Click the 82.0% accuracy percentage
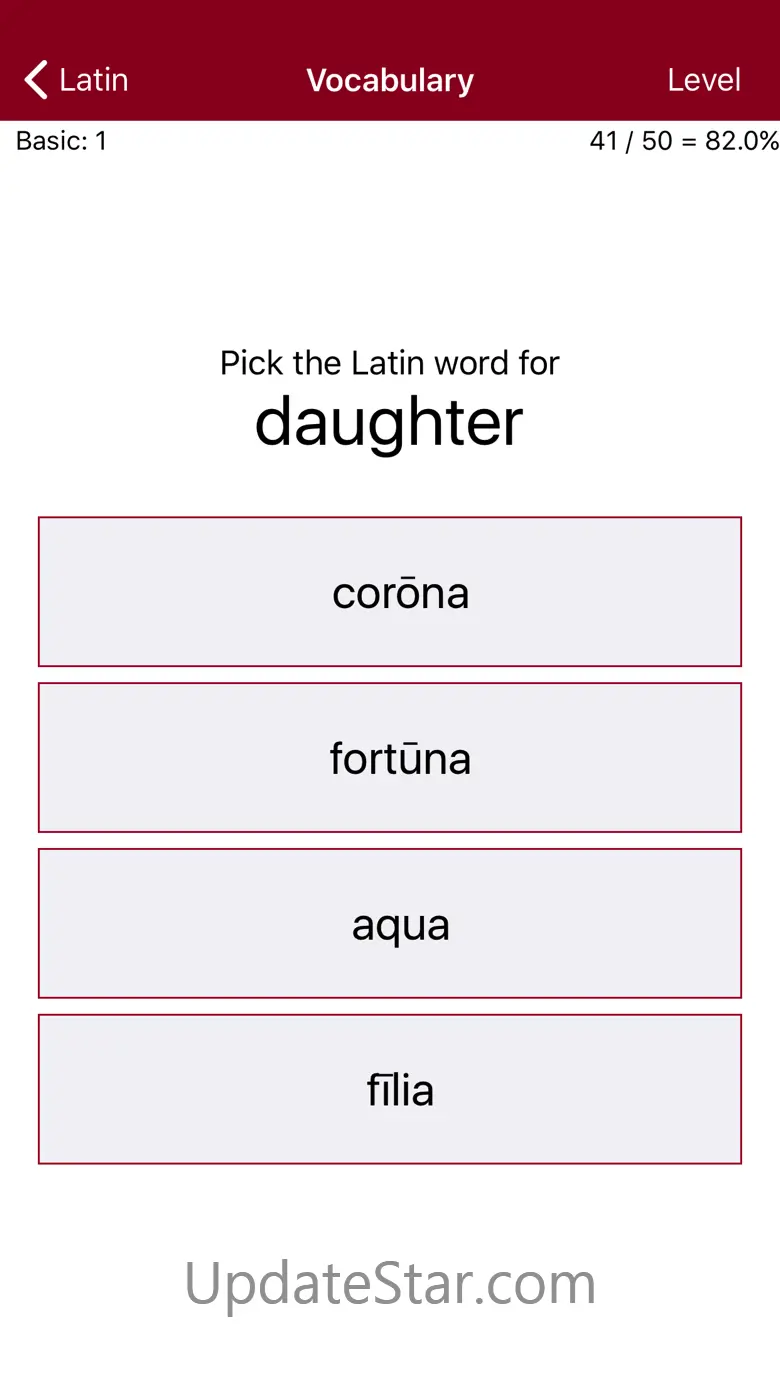 742,141
